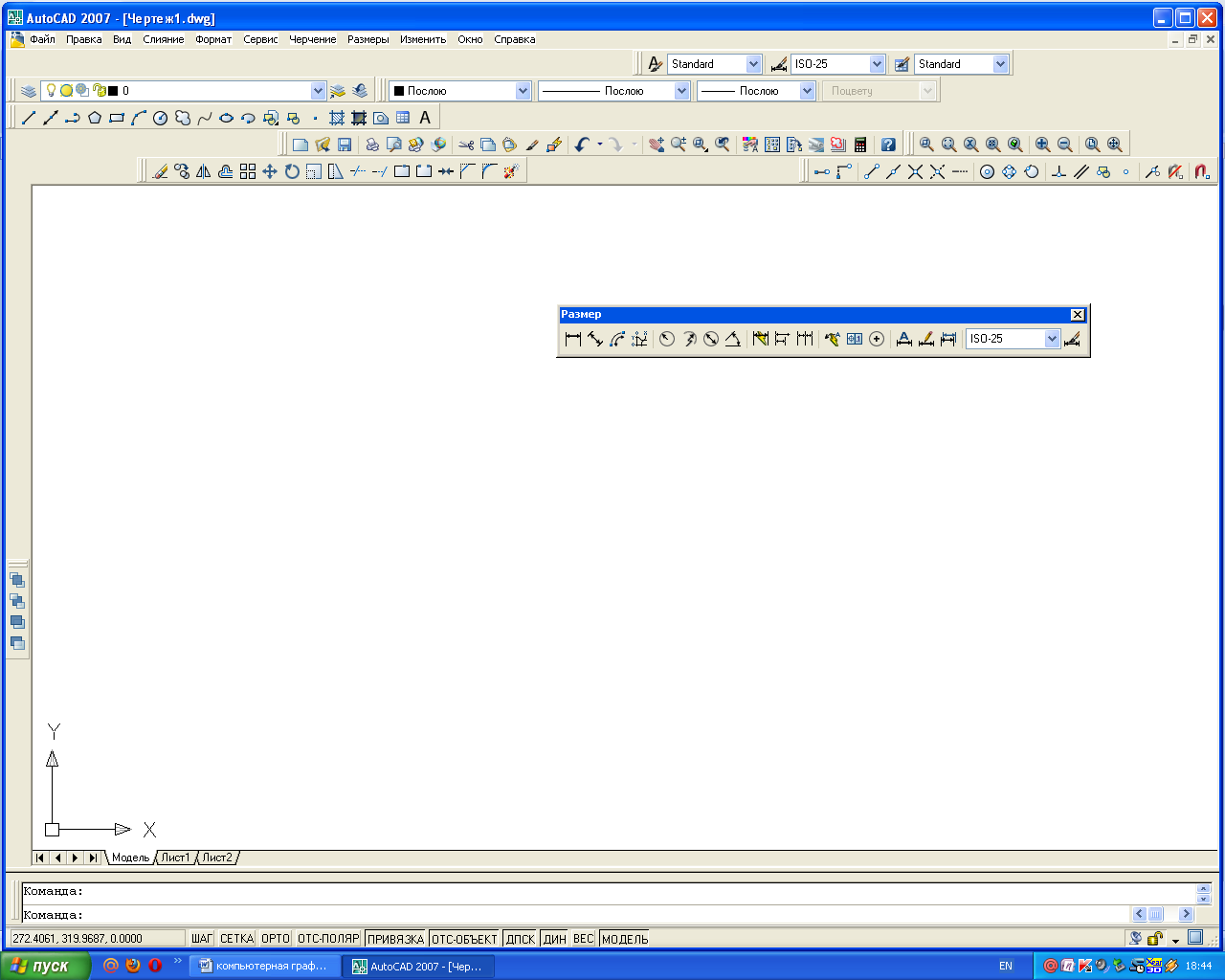Image resolution: width=1225 pixels, height=980 pixels.
Task: Toggle ОРТО mode in status bar
Action: point(276,939)
